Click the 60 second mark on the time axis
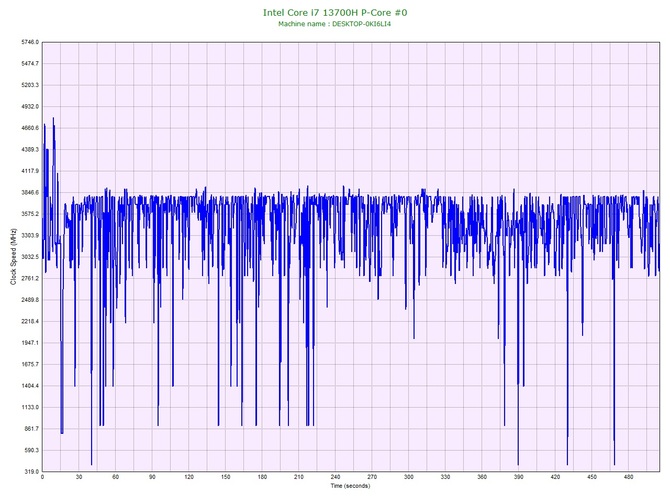 click(x=116, y=478)
